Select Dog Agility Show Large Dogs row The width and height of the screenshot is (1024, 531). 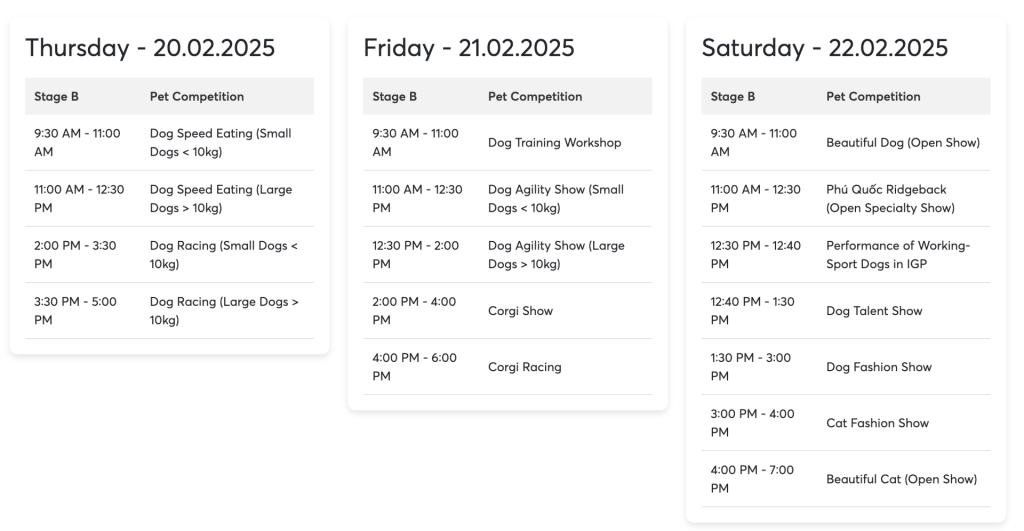point(507,255)
